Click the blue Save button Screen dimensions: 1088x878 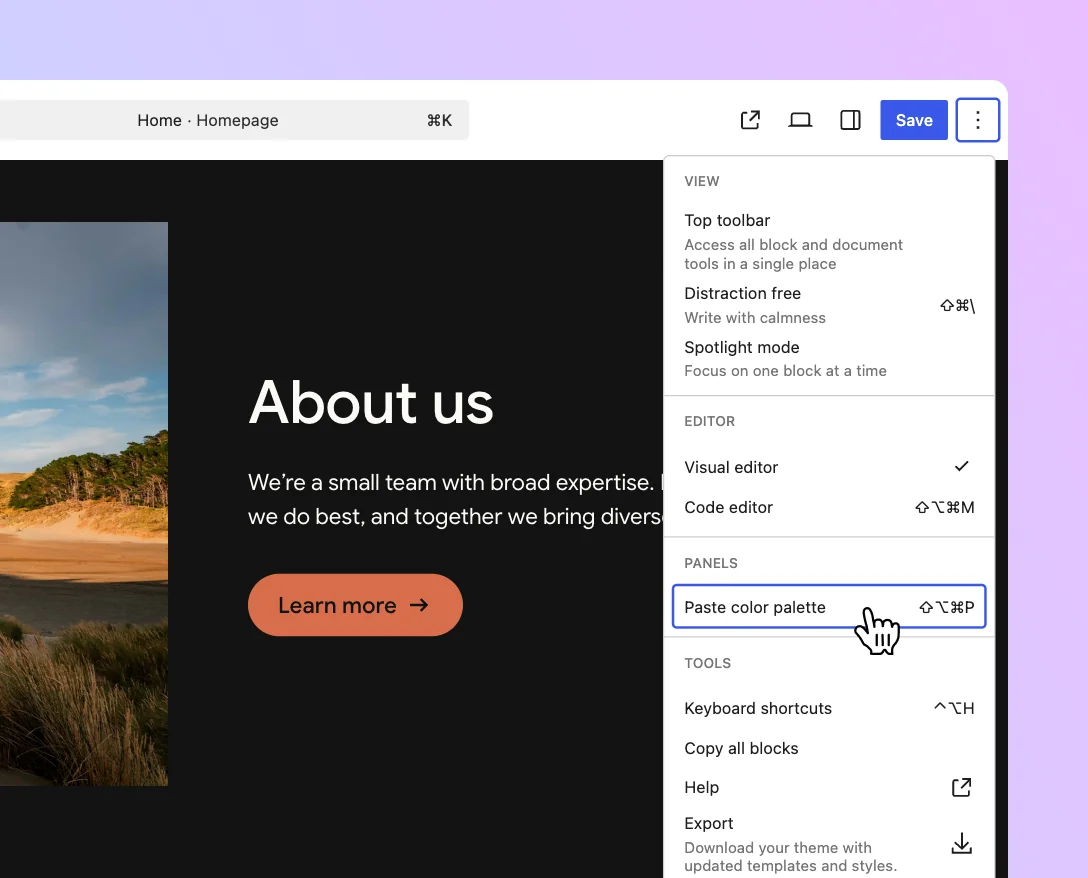(x=914, y=120)
